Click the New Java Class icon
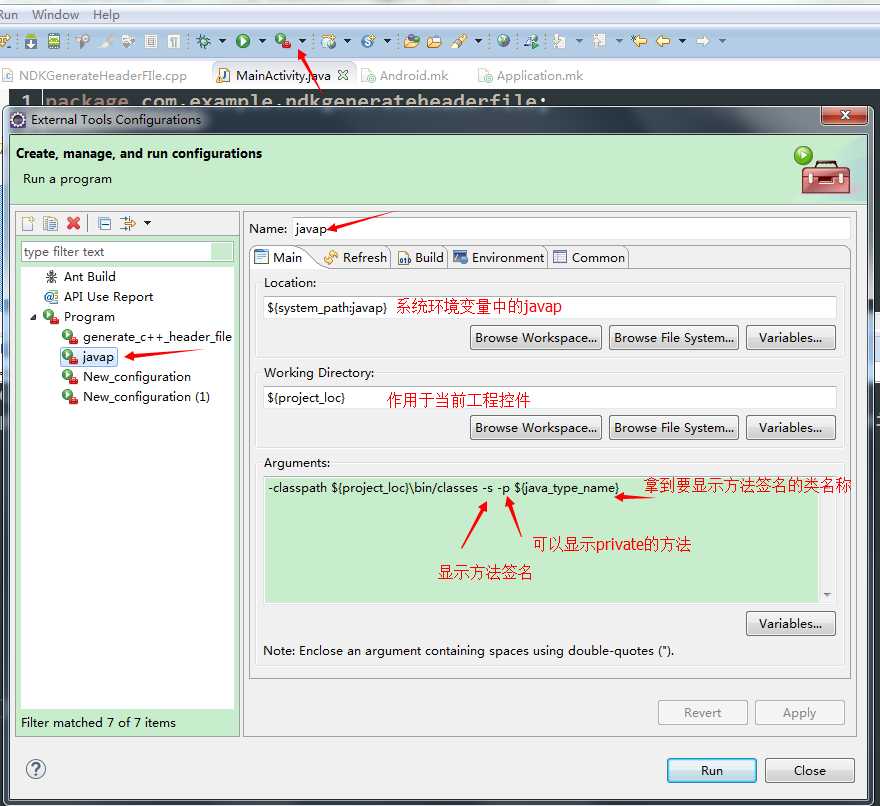880x806 pixels. 369,41
